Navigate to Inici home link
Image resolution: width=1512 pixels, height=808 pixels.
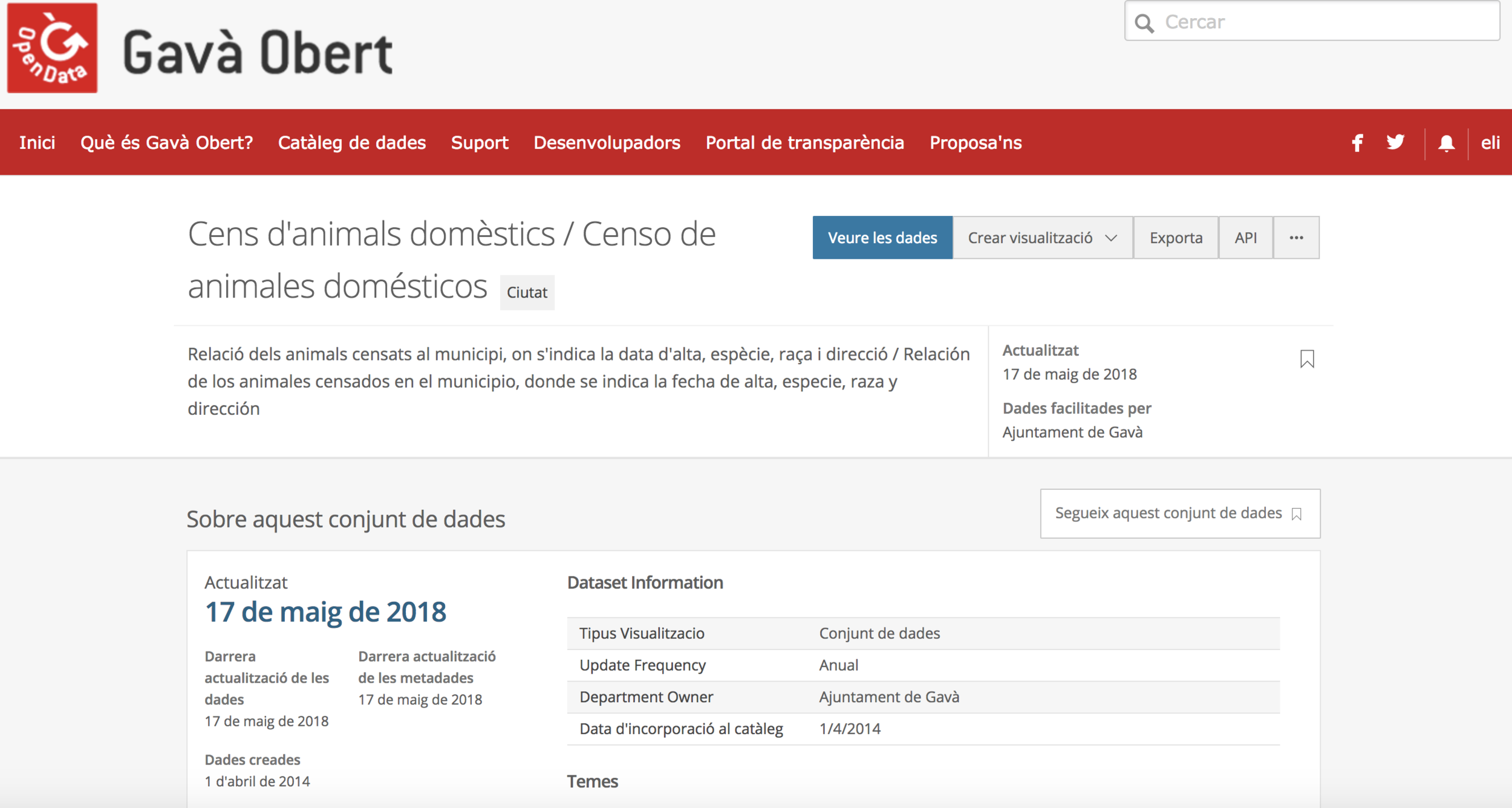tap(37, 143)
